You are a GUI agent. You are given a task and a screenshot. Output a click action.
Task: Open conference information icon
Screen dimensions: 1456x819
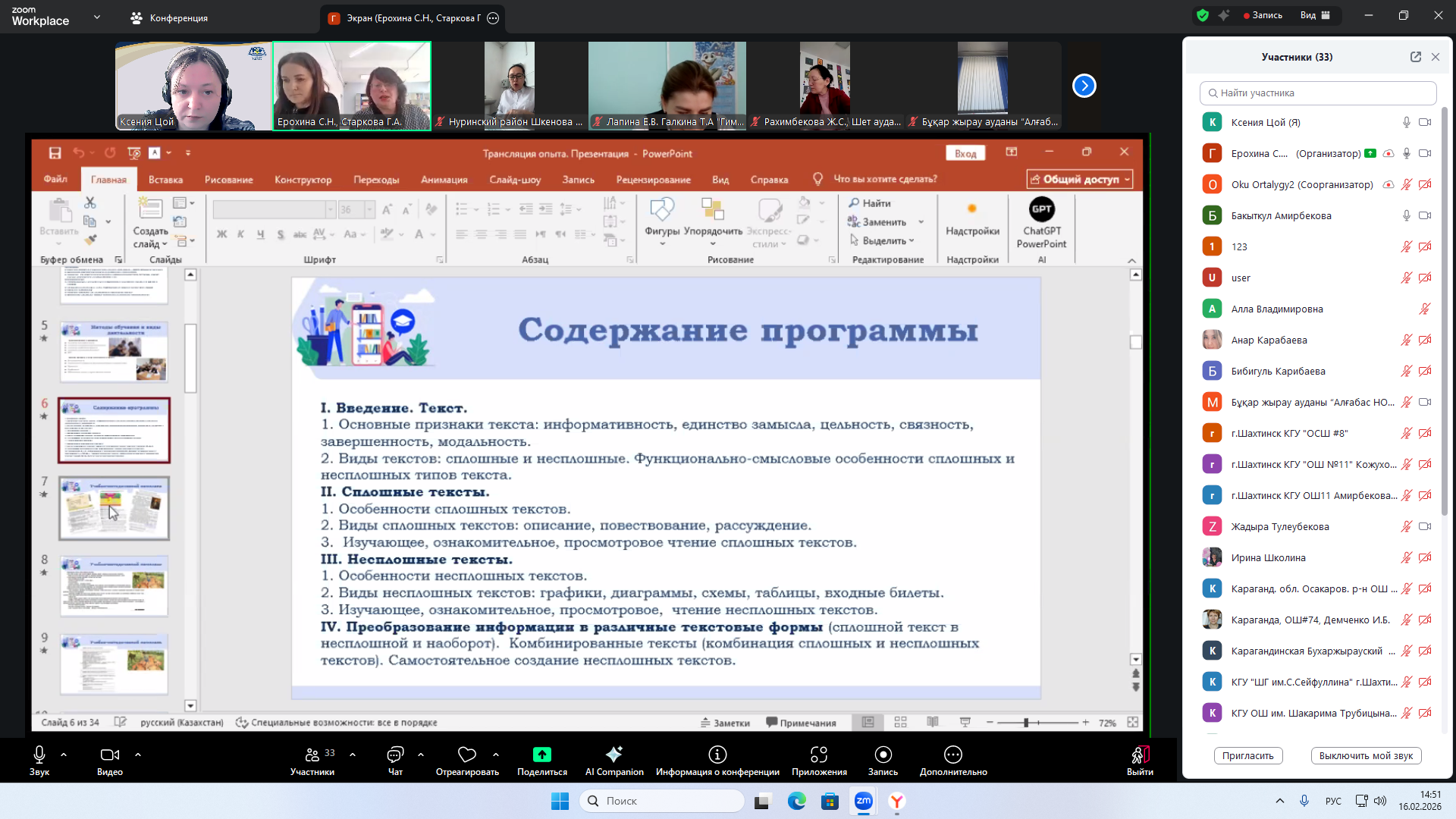point(717,755)
